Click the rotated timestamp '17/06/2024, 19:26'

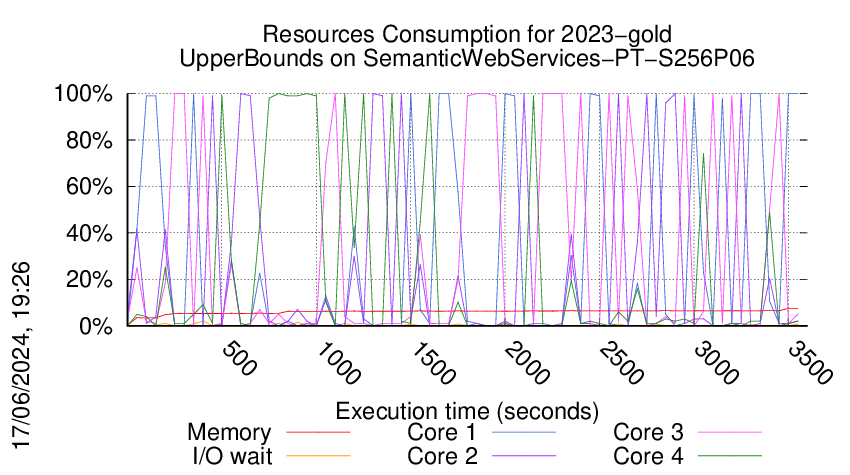coord(22,356)
